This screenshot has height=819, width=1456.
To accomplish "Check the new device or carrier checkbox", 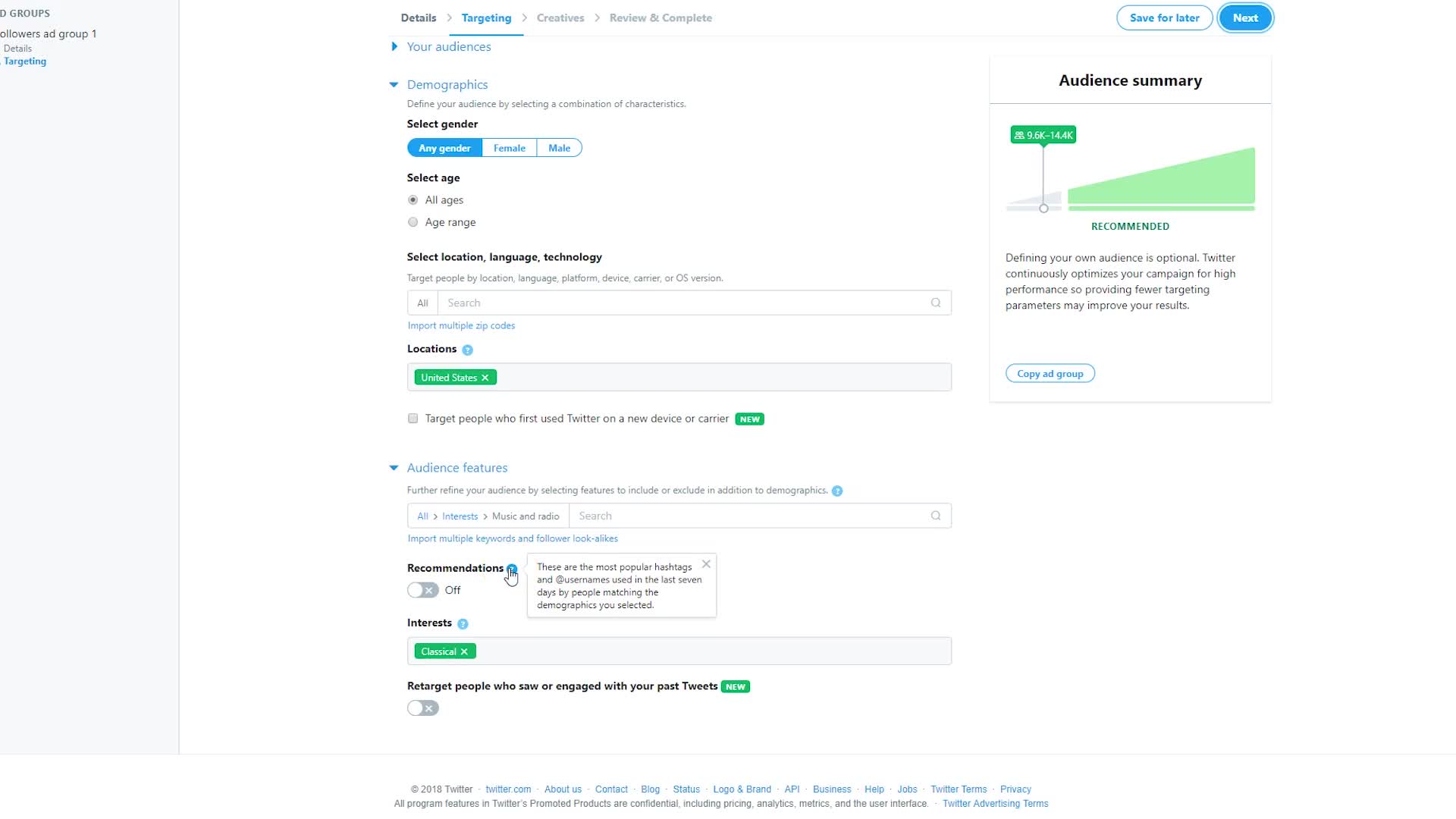I will click(413, 419).
